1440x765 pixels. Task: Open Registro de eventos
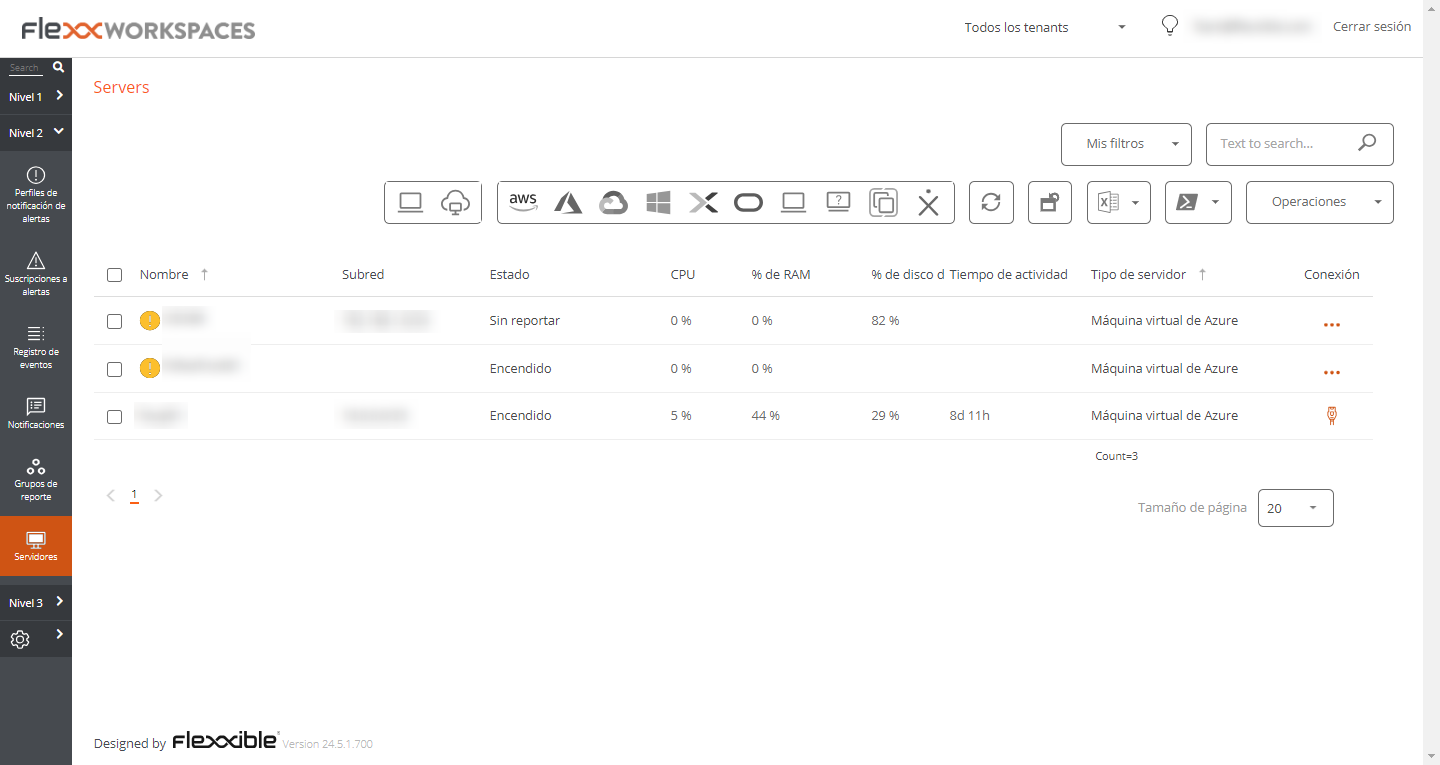pos(36,347)
